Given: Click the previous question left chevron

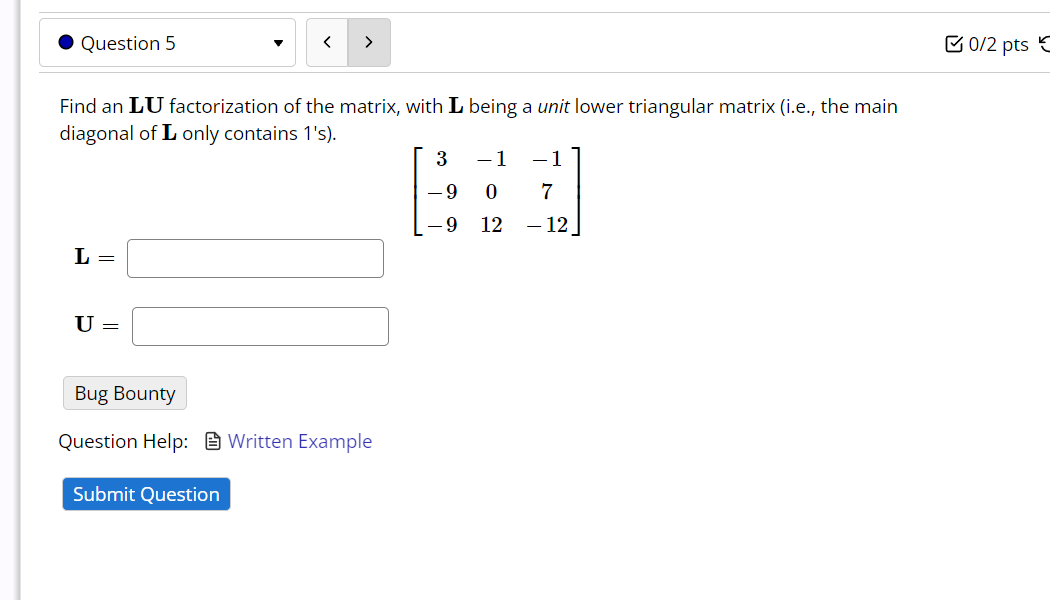Looking at the screenshot, I should [x=327, y=42].
